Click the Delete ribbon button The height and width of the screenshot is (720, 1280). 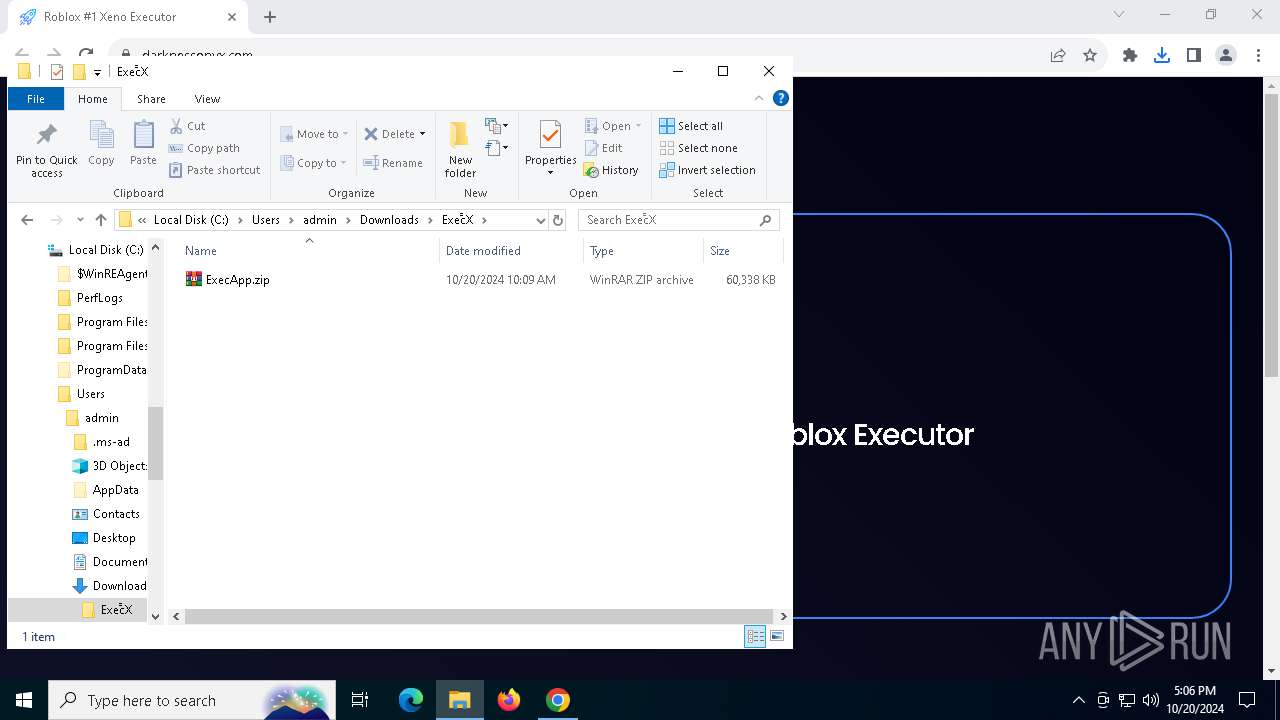coord(394,134)
